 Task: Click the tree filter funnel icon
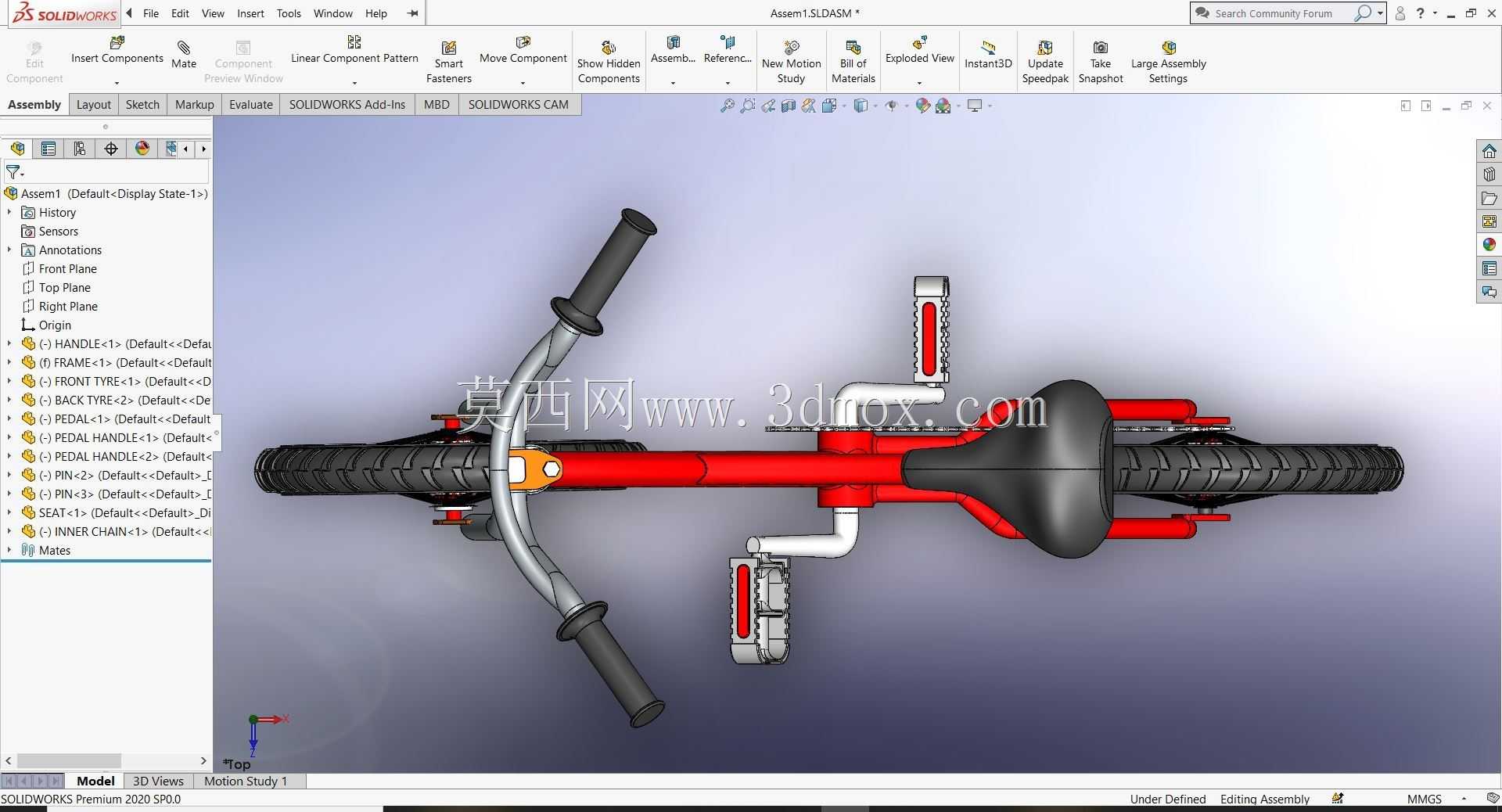pos(13,171)
